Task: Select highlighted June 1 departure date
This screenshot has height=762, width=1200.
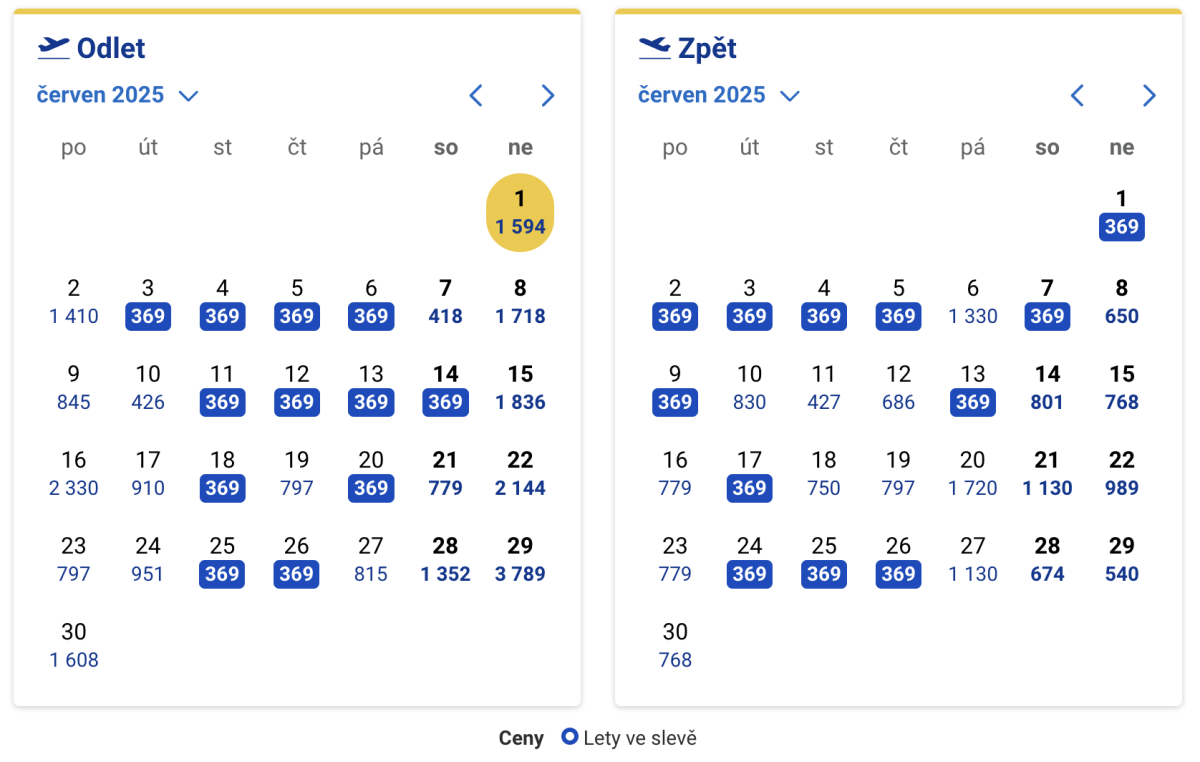Action: [x=520, y=213]
